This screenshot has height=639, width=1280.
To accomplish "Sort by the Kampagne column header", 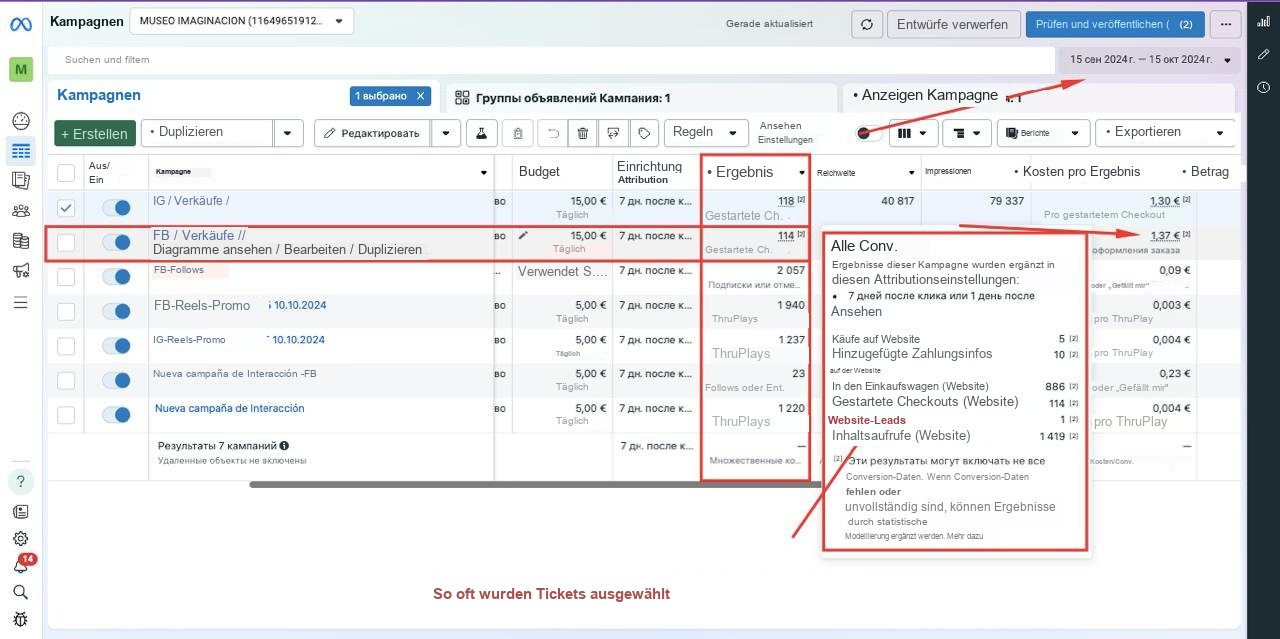I will point(321,172).
